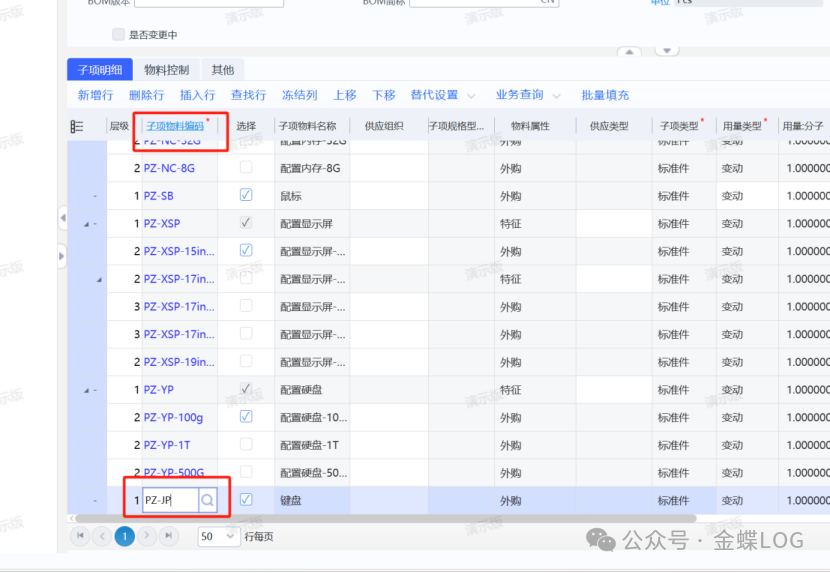The image size is (830, 573).
Task: Go to the next page arrow
Action: (147, 537)
